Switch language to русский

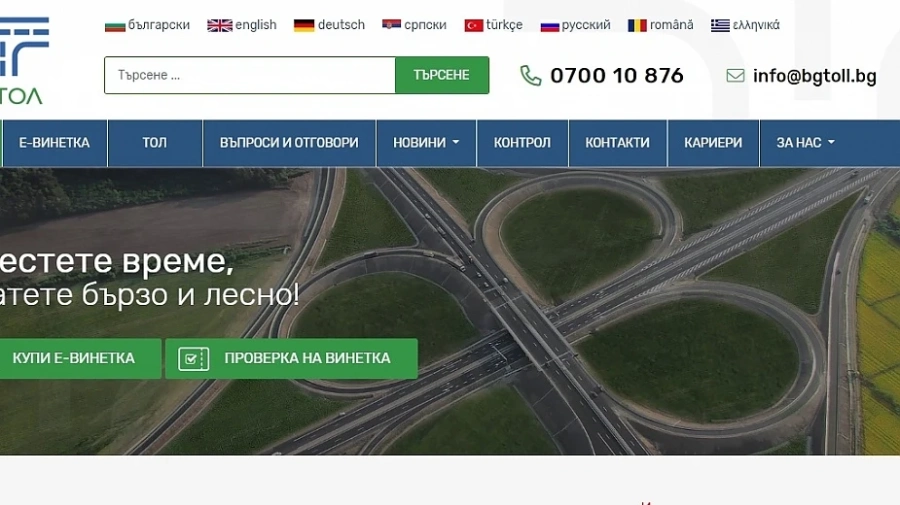pyautogui.click(x=586, y=25)
